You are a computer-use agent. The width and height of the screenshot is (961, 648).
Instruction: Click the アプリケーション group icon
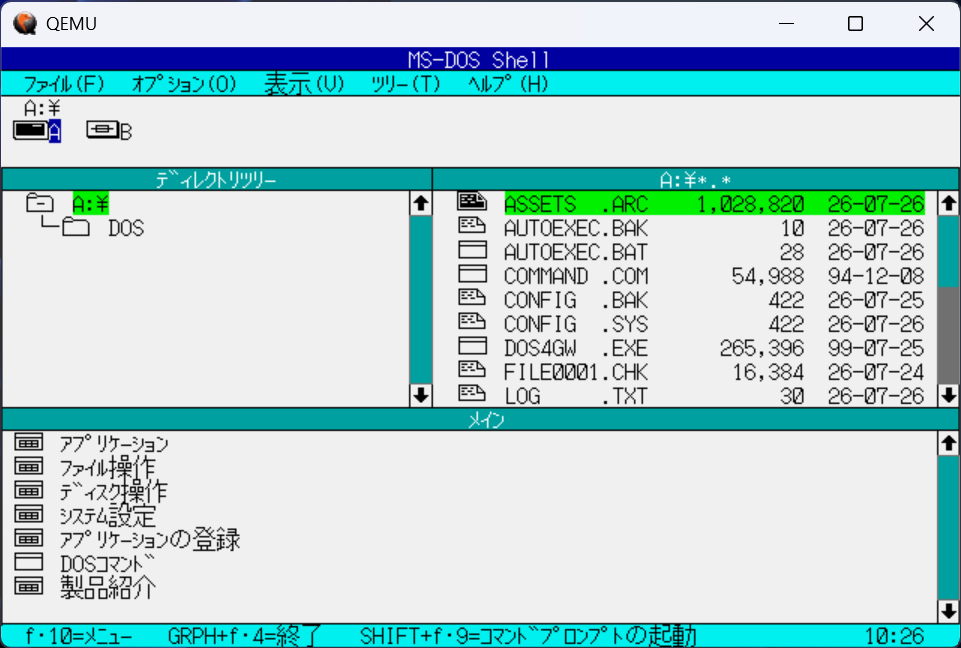coord(29,442)
